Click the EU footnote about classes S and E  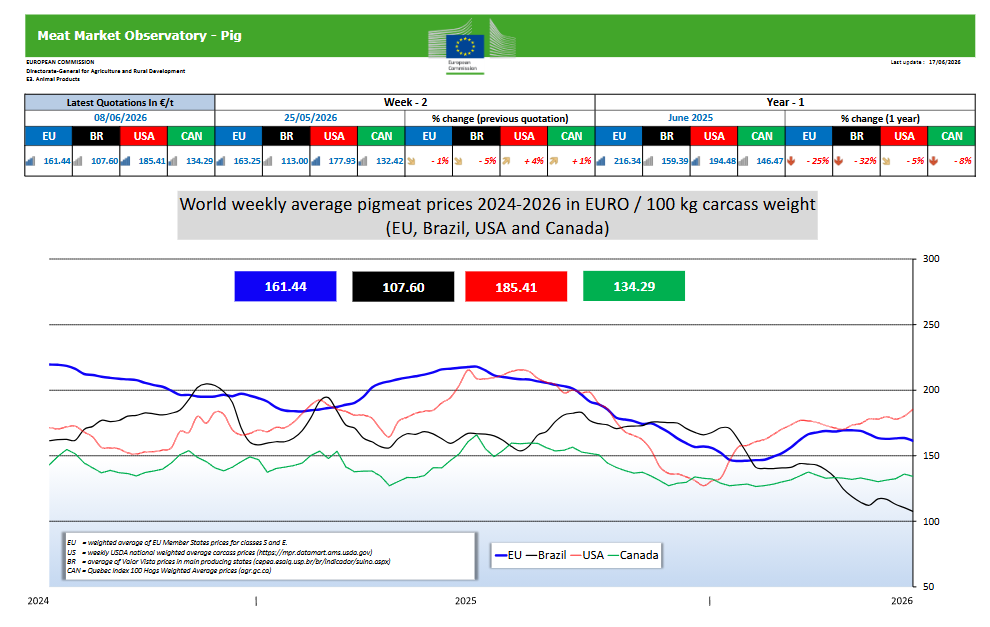point(177,542)
